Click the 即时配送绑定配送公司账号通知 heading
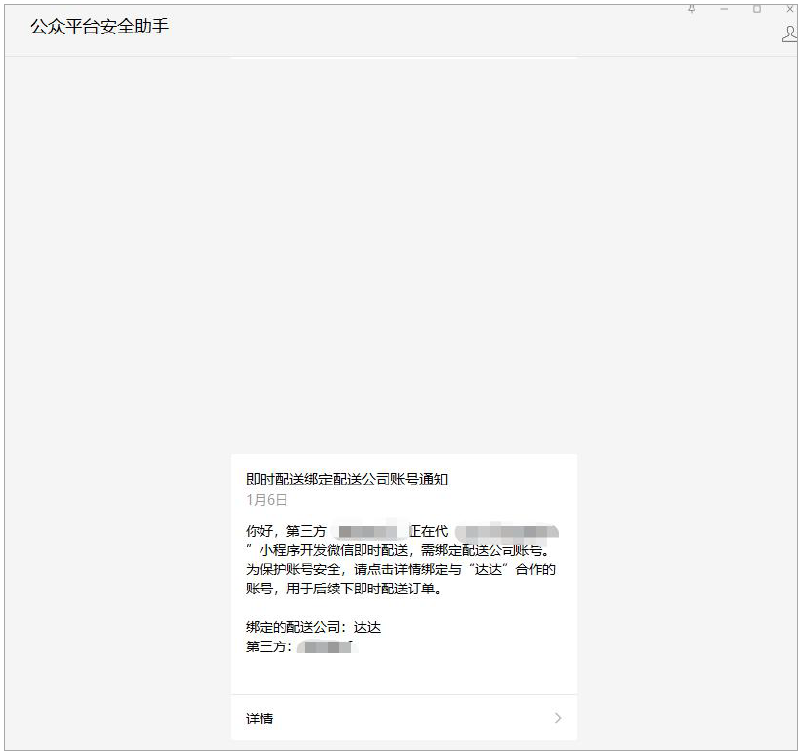Image resolution: width=801 pixels, height=753 pixels. 347,479
